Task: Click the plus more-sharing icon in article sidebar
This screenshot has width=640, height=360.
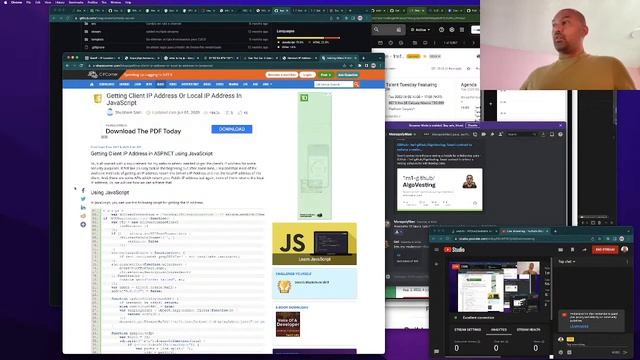Action: click(83, 224)
